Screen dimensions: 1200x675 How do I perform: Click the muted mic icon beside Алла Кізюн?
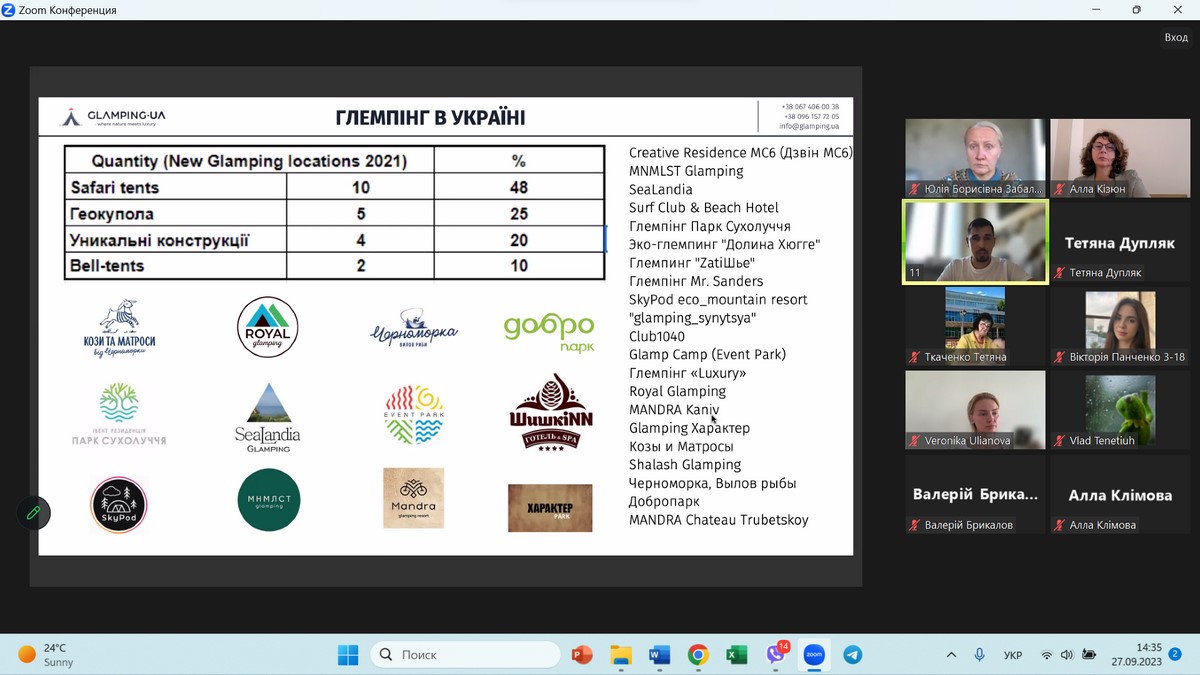[1060, 189]
